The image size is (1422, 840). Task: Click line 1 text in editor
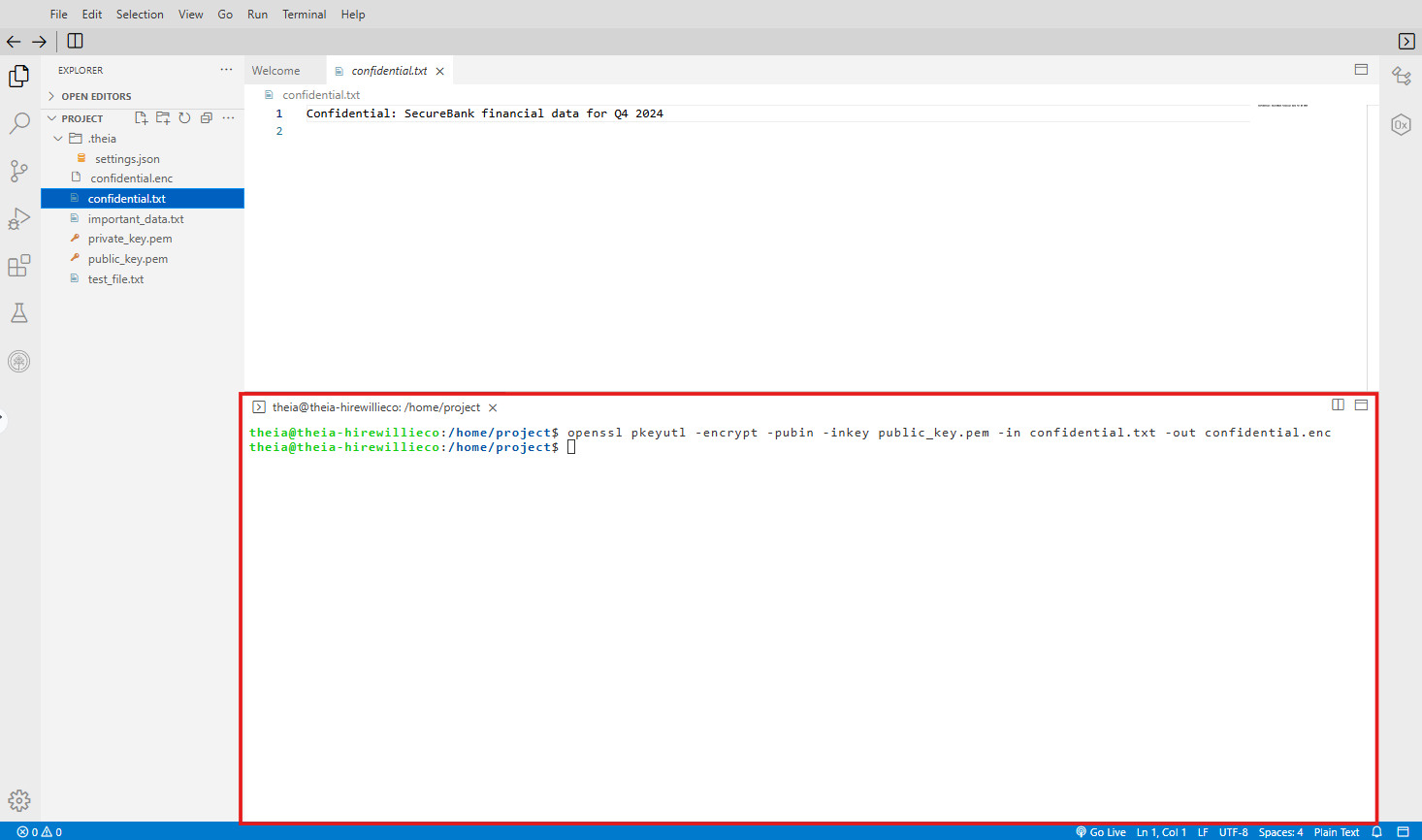point(485,113)
